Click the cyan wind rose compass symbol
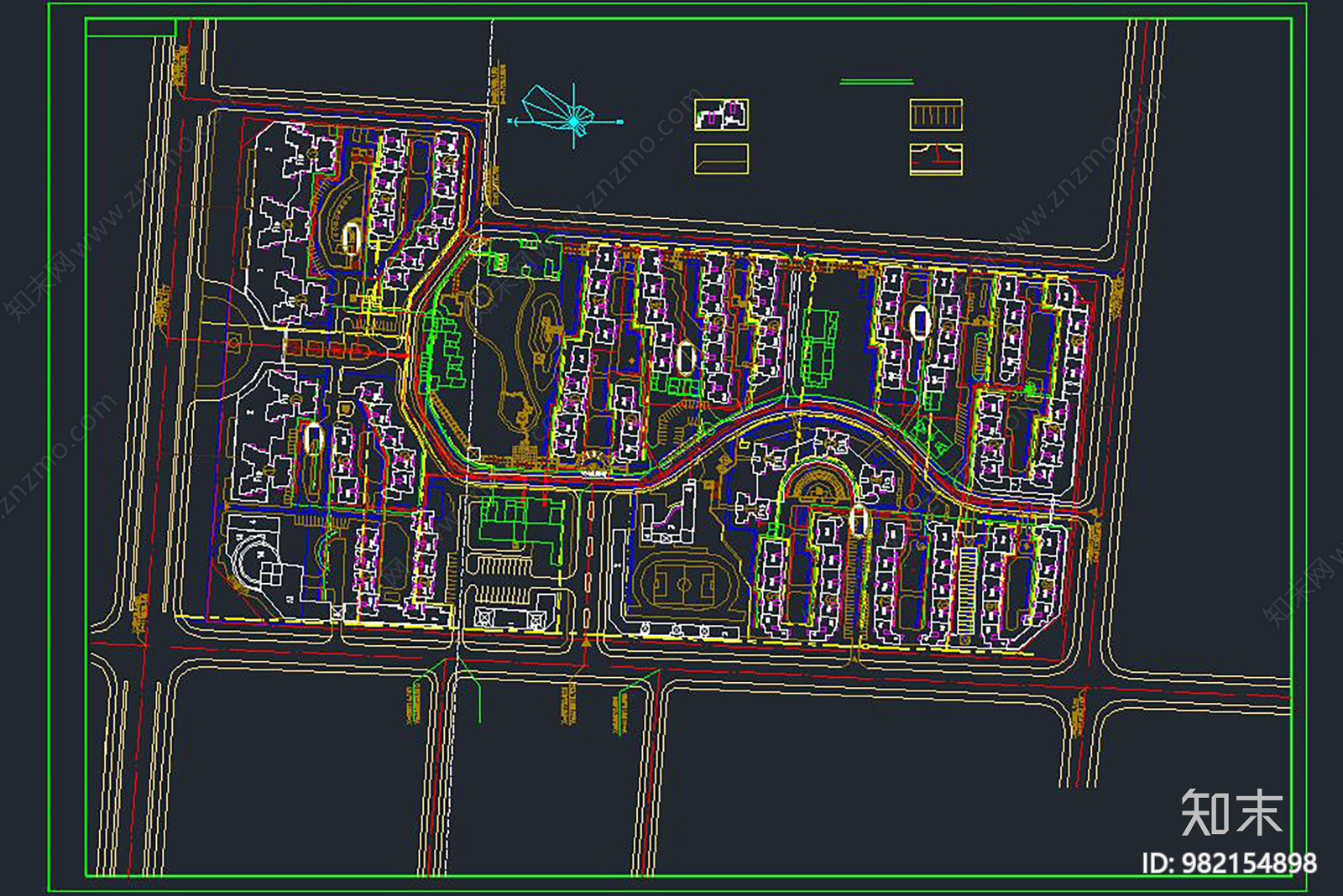 572,120
